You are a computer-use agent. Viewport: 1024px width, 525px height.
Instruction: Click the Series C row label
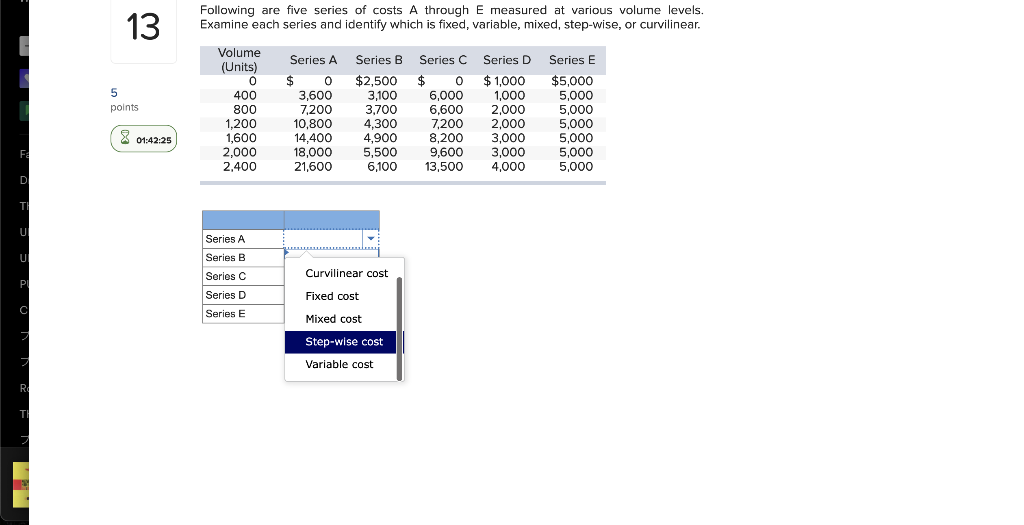[225, 276]
